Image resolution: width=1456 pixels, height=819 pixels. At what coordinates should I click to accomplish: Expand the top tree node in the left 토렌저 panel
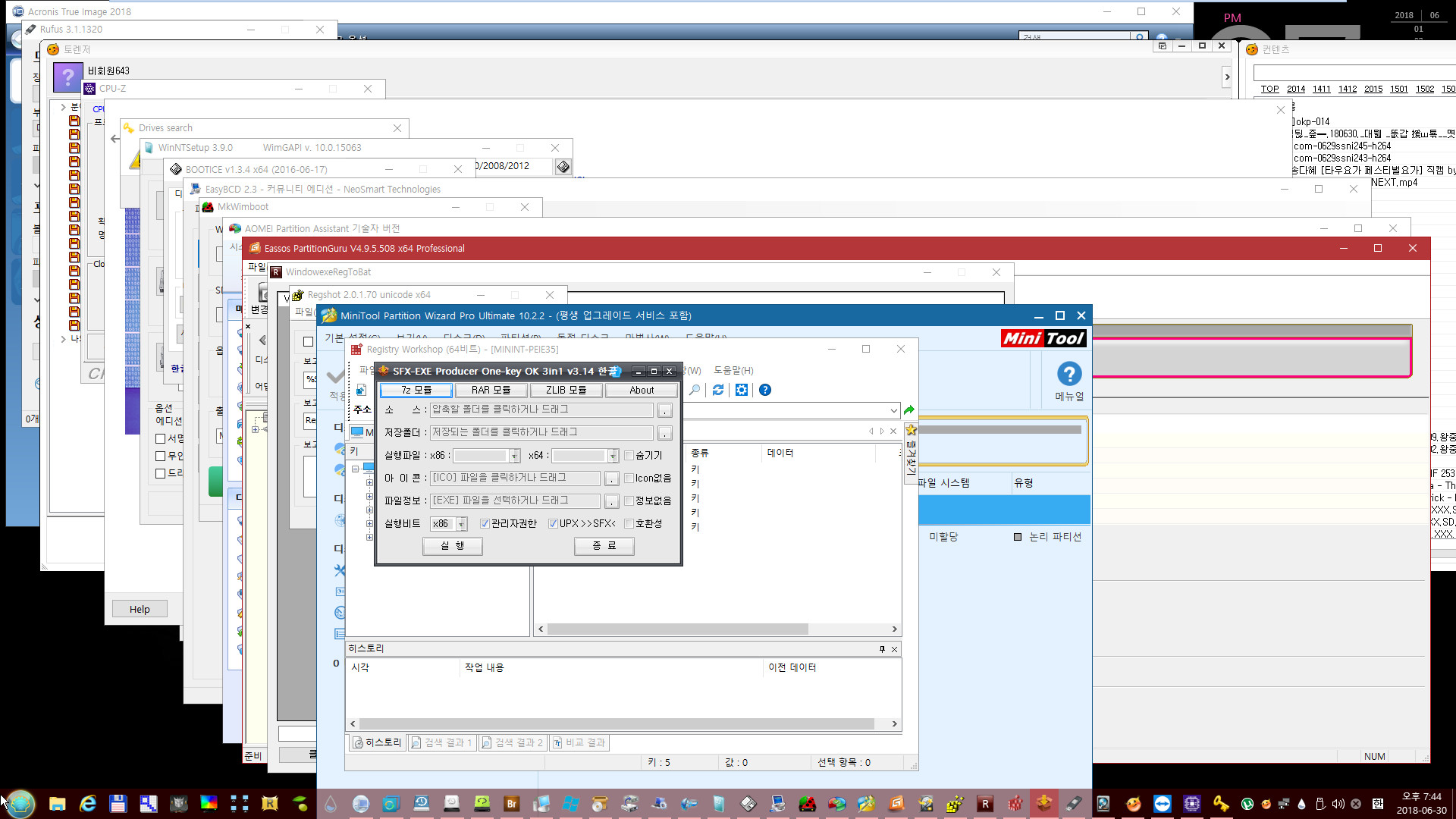pyautogui.click(x=63, y=107)
